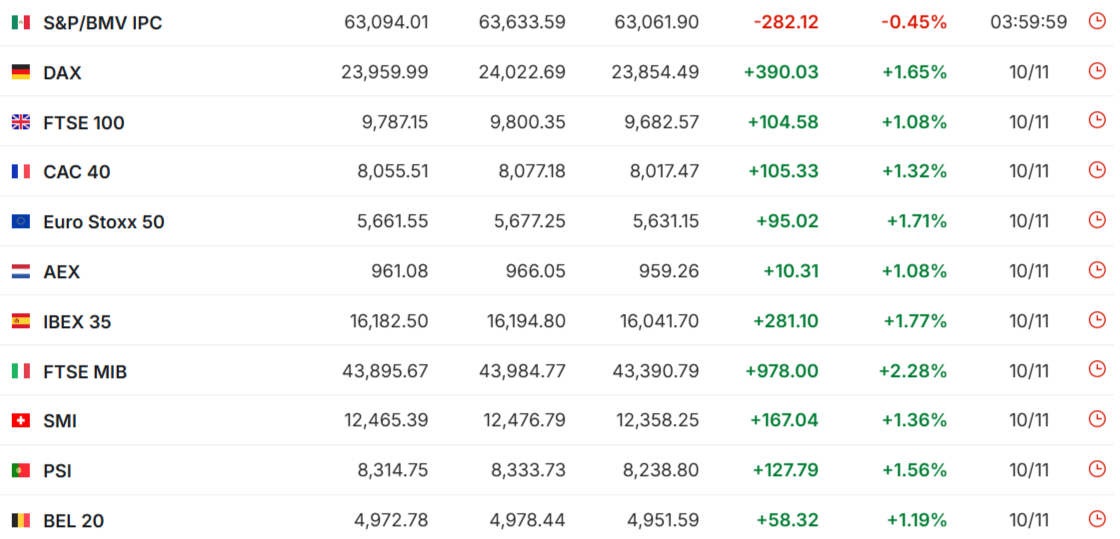Viewport: 1120px width, 539px height.
Task: Open the FTSE MIB index page
Action: [x=85, y=372]
